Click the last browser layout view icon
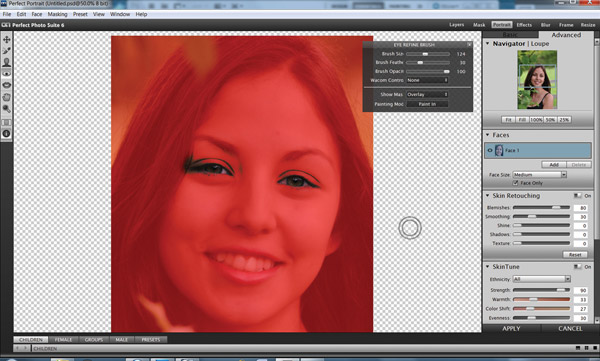Image resolution: width=600 pixels, height=361 pixels. point(595,348)
